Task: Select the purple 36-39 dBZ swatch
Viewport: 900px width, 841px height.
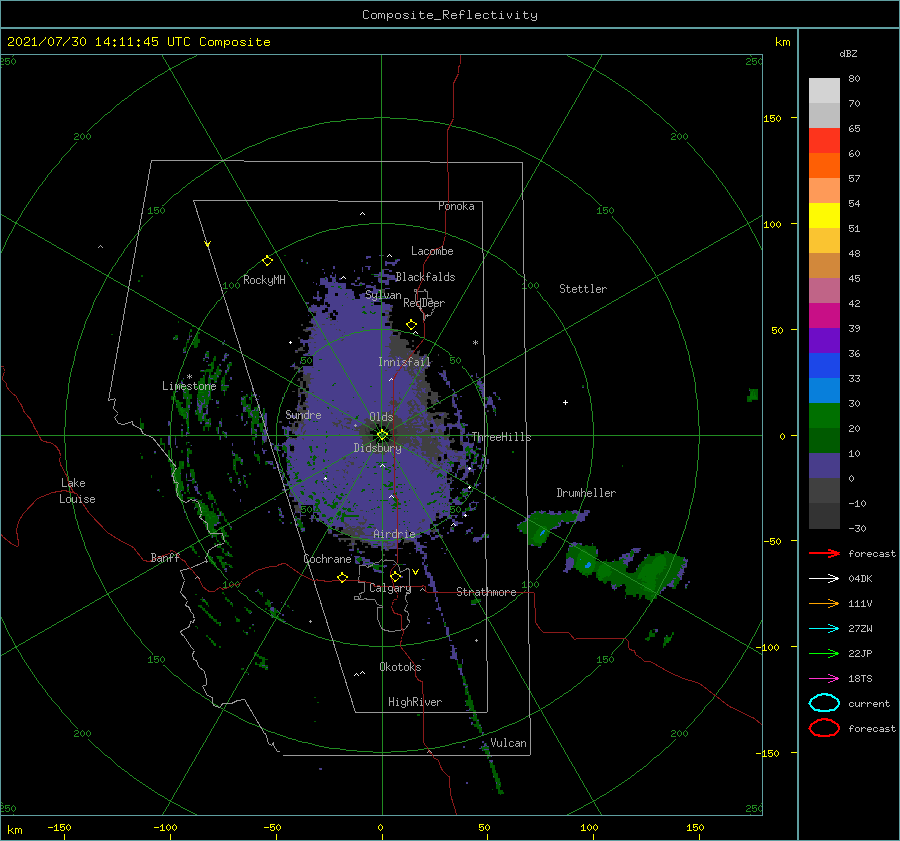Action: point(824,341)
